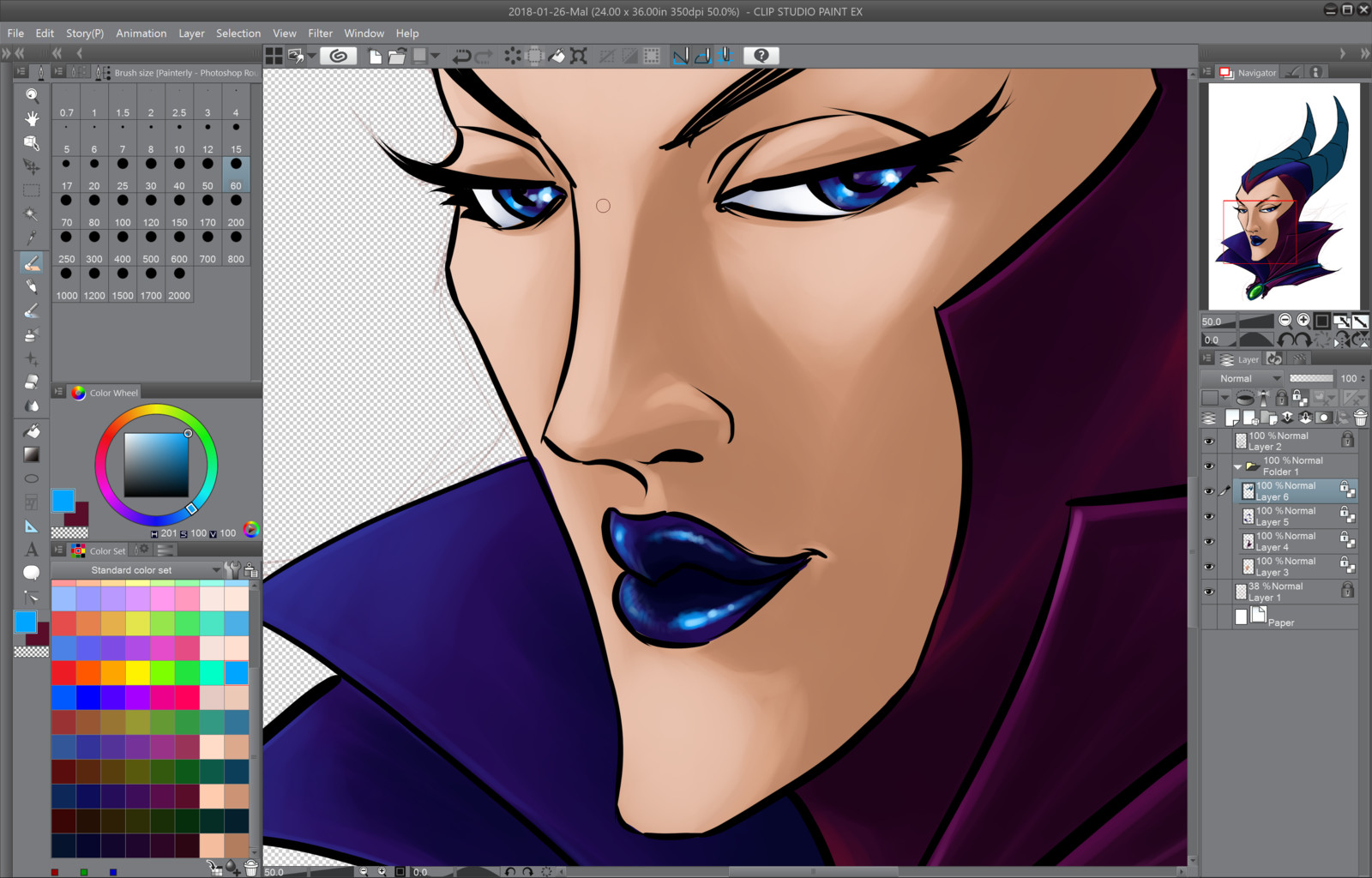Hide Layer 3 using its eye icon
Screen dimensions: 1372x878
[1209, 567]
